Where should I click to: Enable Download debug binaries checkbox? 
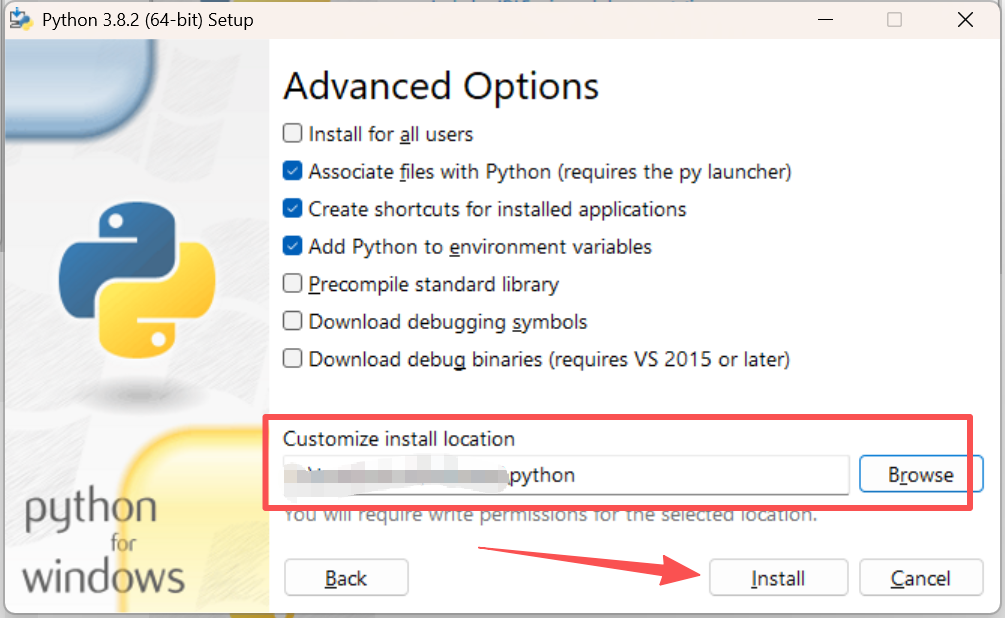click(292, 358)
